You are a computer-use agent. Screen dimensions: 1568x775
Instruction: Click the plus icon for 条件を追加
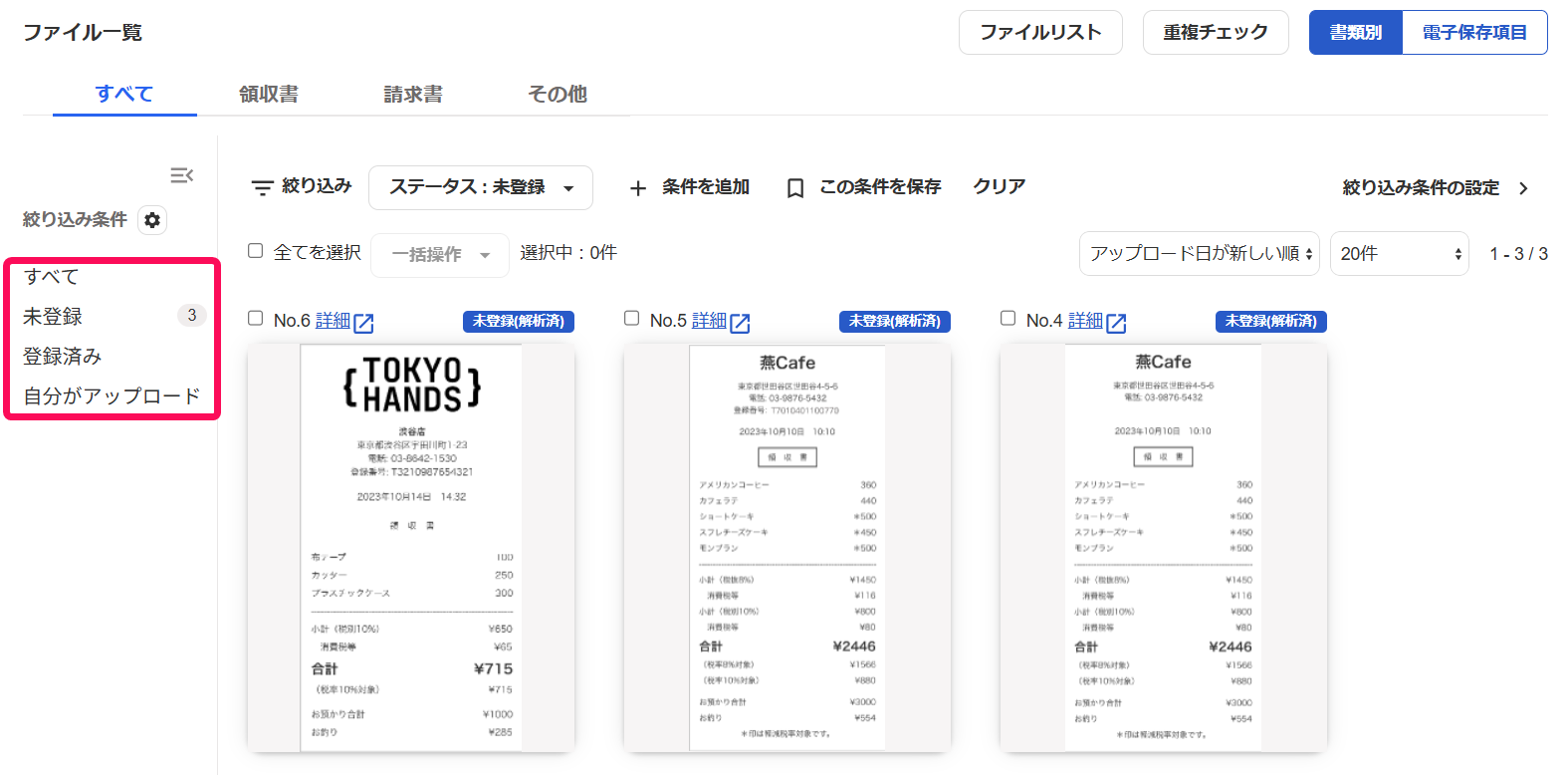pyautogui.click(x=638, y=188)
